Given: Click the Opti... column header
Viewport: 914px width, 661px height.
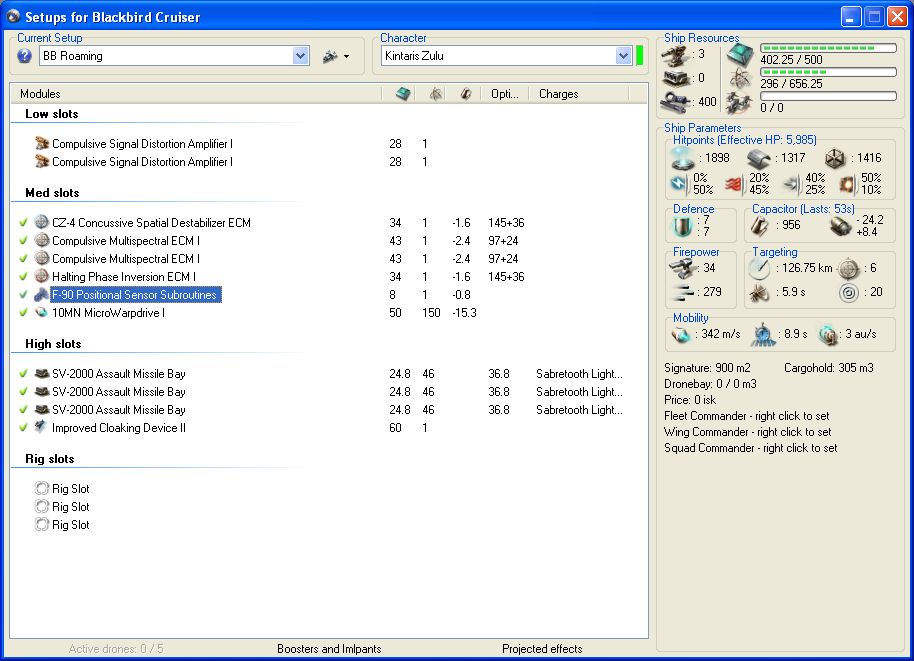Looking at the screenshot, I should (x=505, y=94).
